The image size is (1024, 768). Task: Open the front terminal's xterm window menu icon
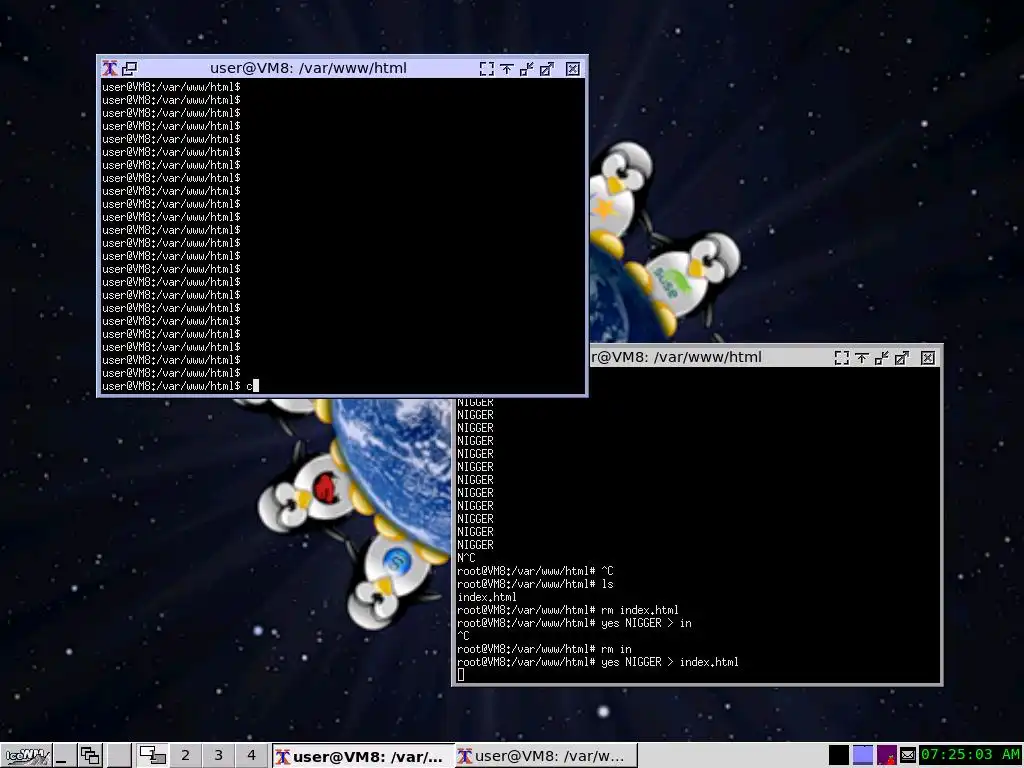110,68
